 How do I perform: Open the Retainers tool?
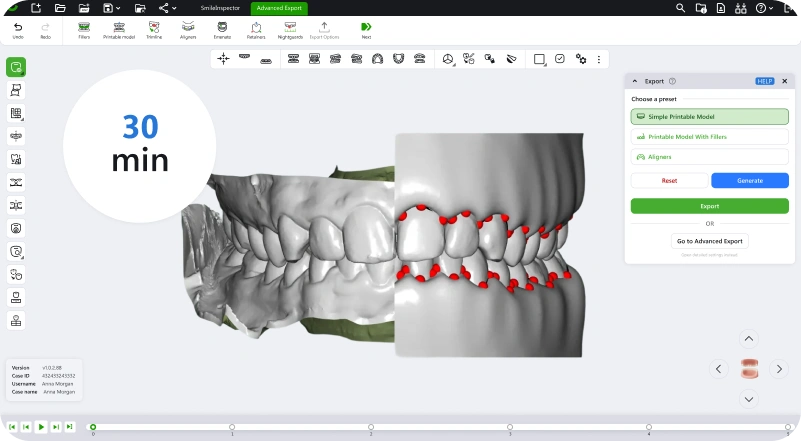point(256,29)
